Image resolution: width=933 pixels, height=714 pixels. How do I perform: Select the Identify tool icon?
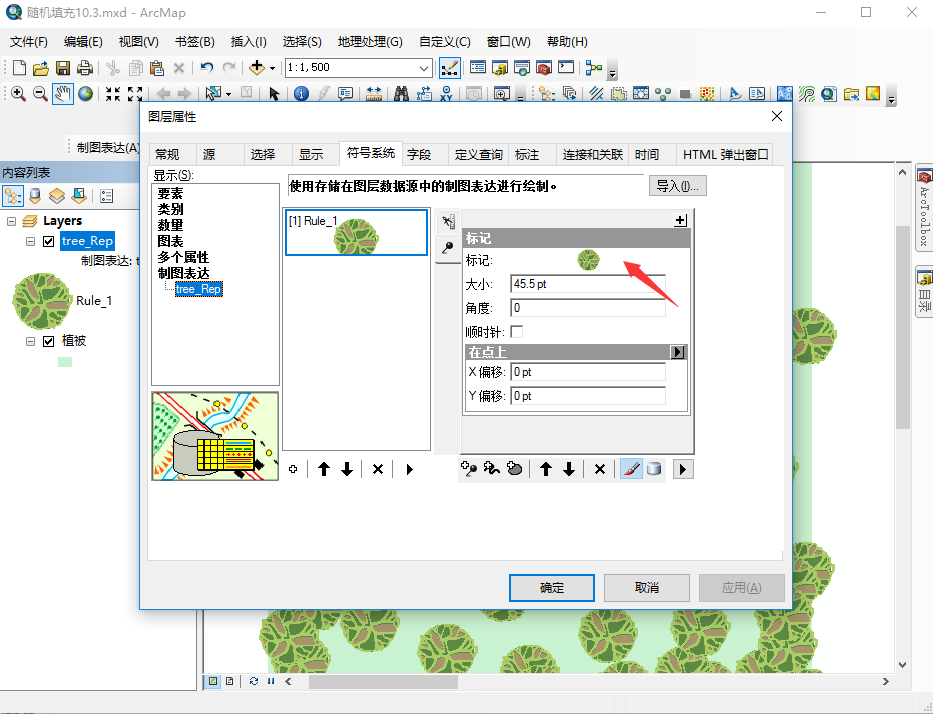coord(302,94)
